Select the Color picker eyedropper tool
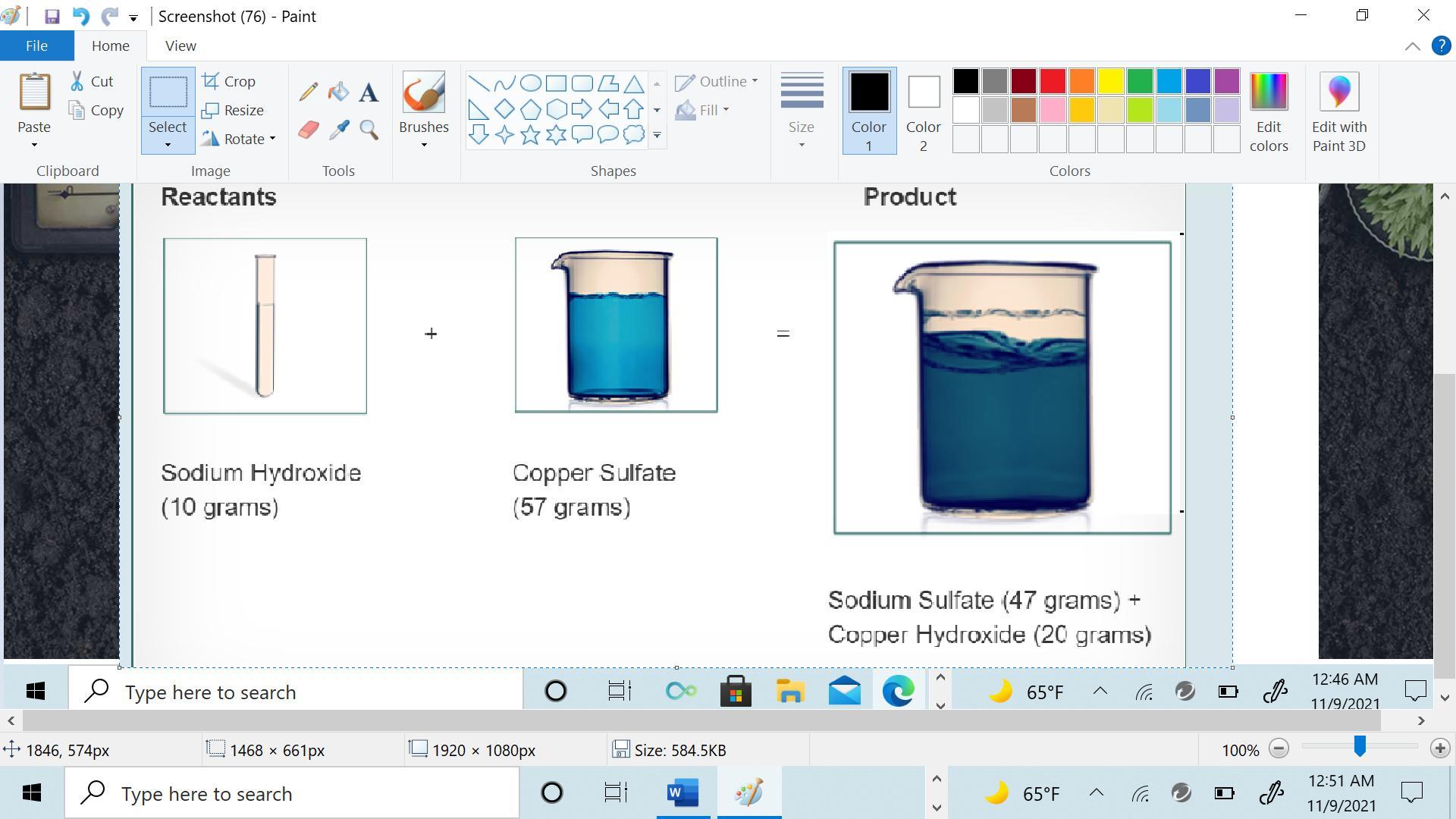 [338, 130]
